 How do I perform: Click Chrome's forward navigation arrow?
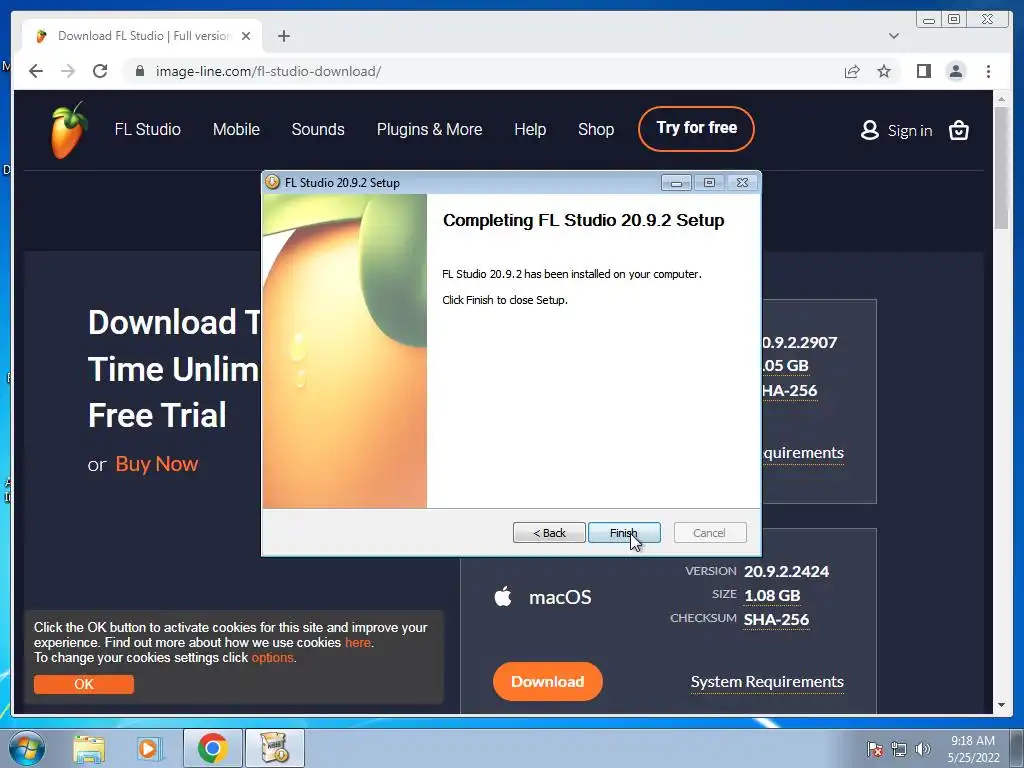(x=68, y=71)
